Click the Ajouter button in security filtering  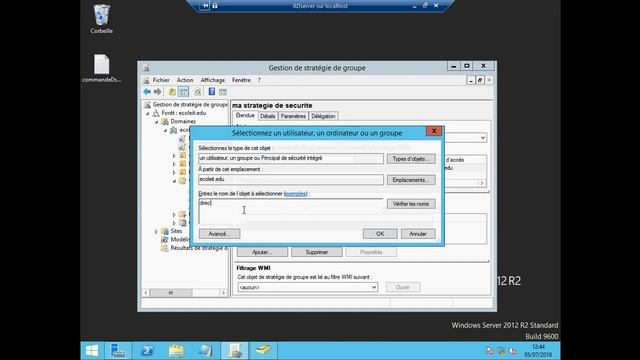(262, 252)
